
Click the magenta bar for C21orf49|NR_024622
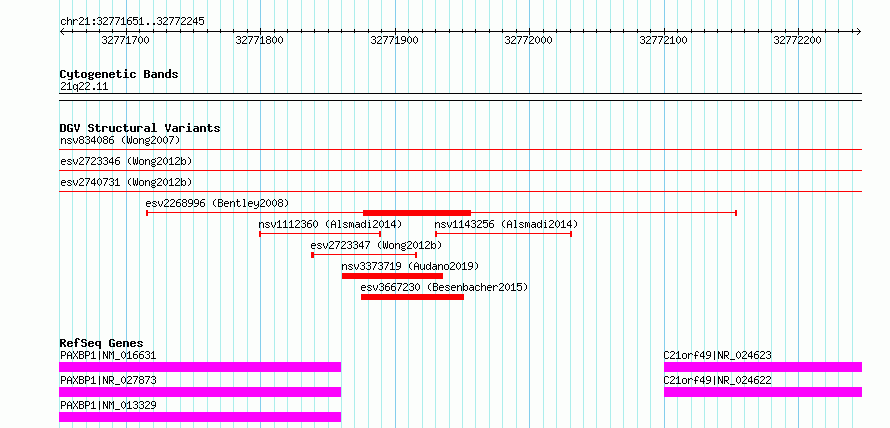tap(763, 392)
